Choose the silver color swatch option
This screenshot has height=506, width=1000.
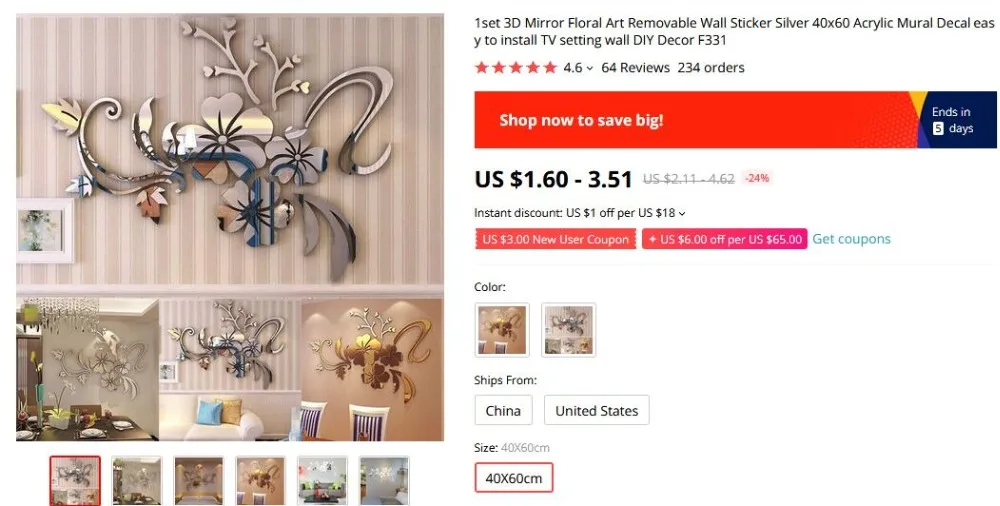[568, 330]
